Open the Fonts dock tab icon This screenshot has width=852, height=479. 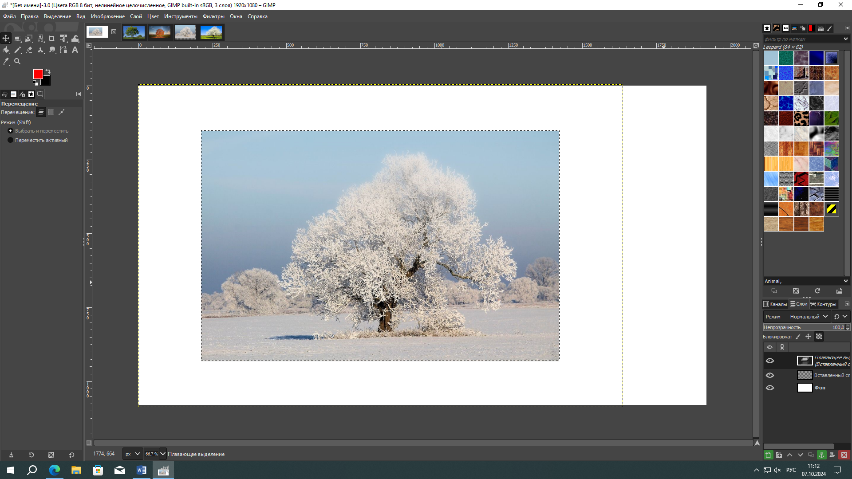[x=786, y=28]
